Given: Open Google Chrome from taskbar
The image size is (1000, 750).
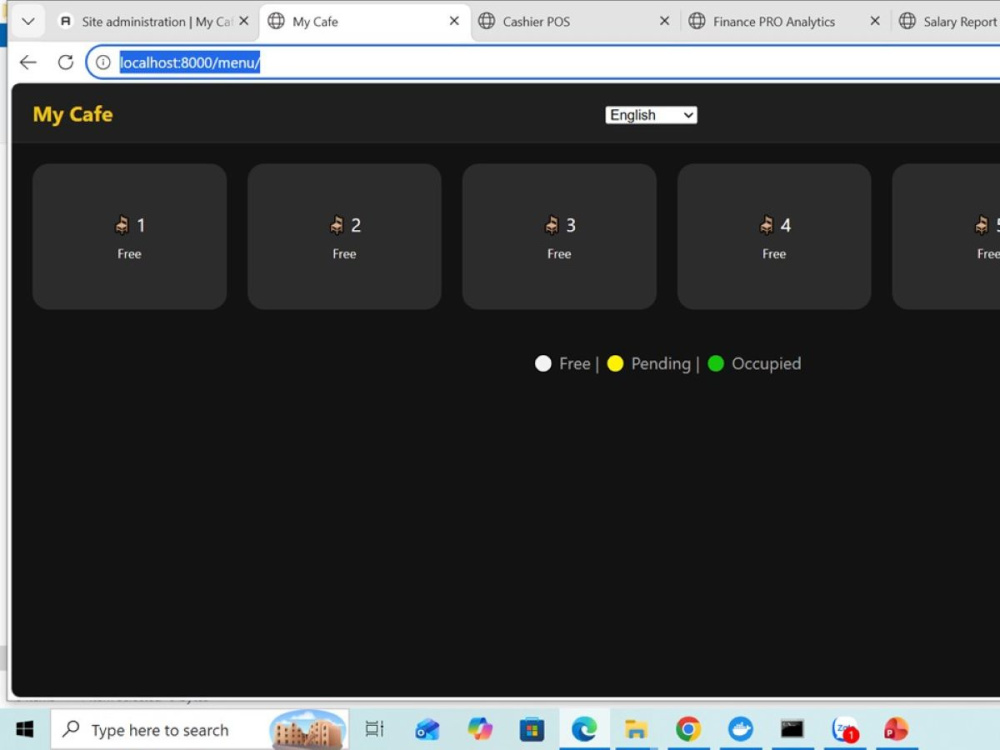Looking at the screenshot, I should click(688, 729).
